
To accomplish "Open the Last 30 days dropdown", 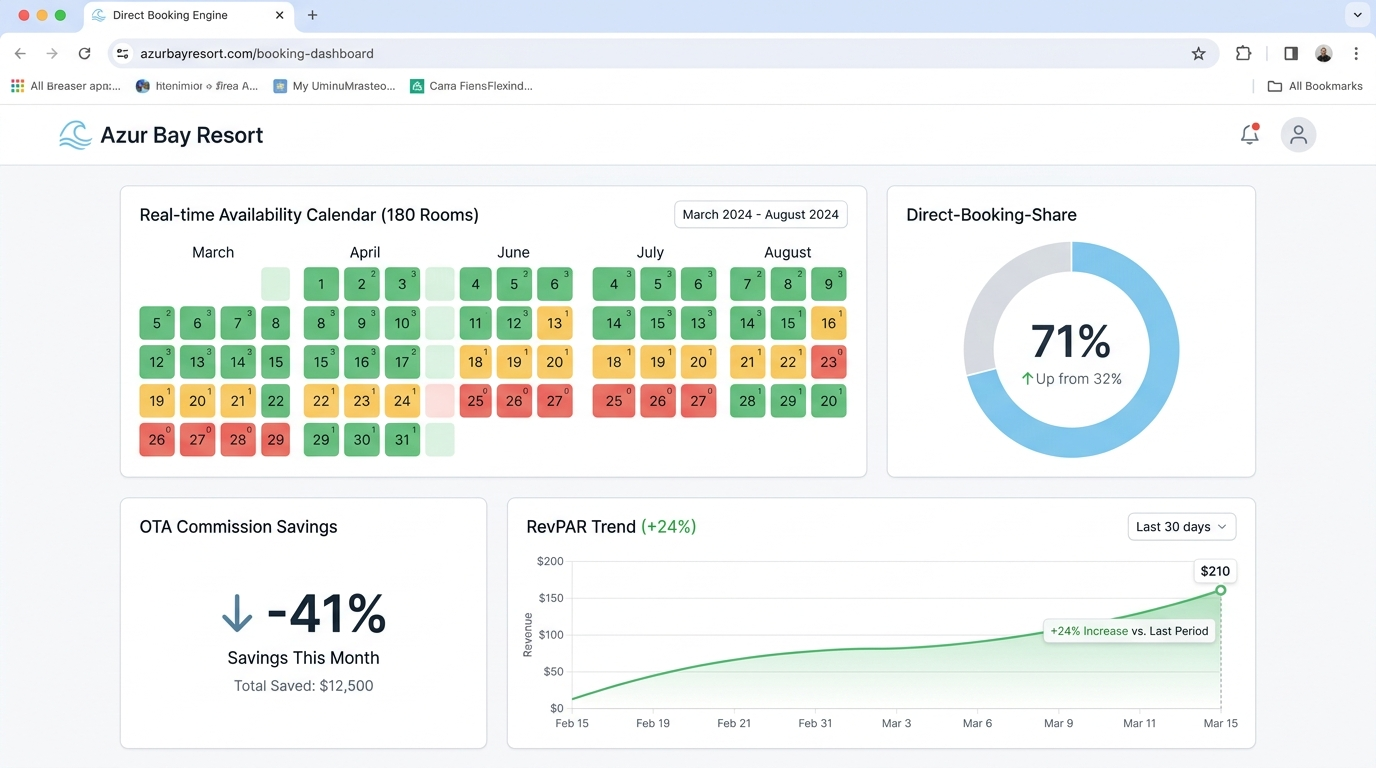I will 1181,527.
